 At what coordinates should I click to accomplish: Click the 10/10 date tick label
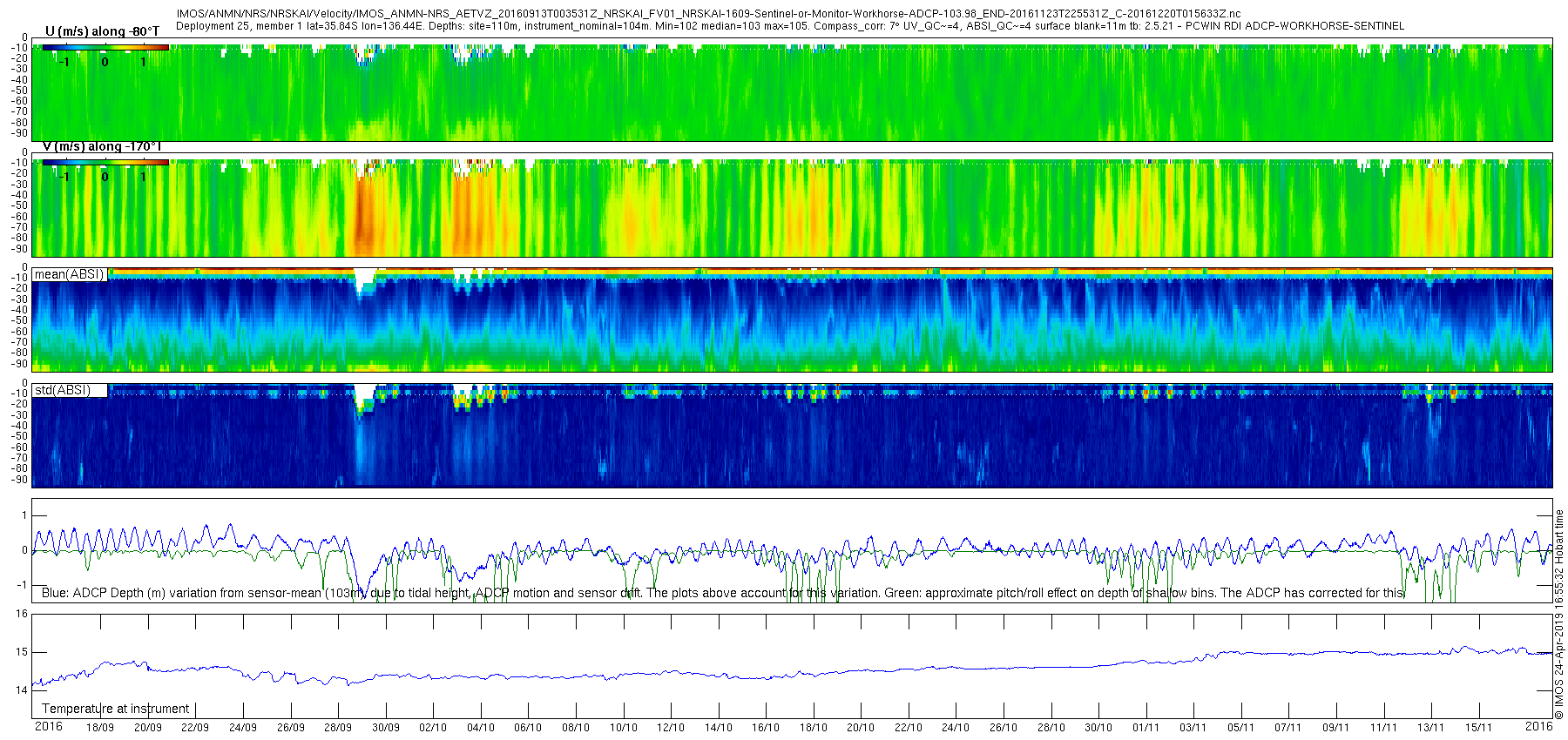pyautogui.click(x=624, y=728)
